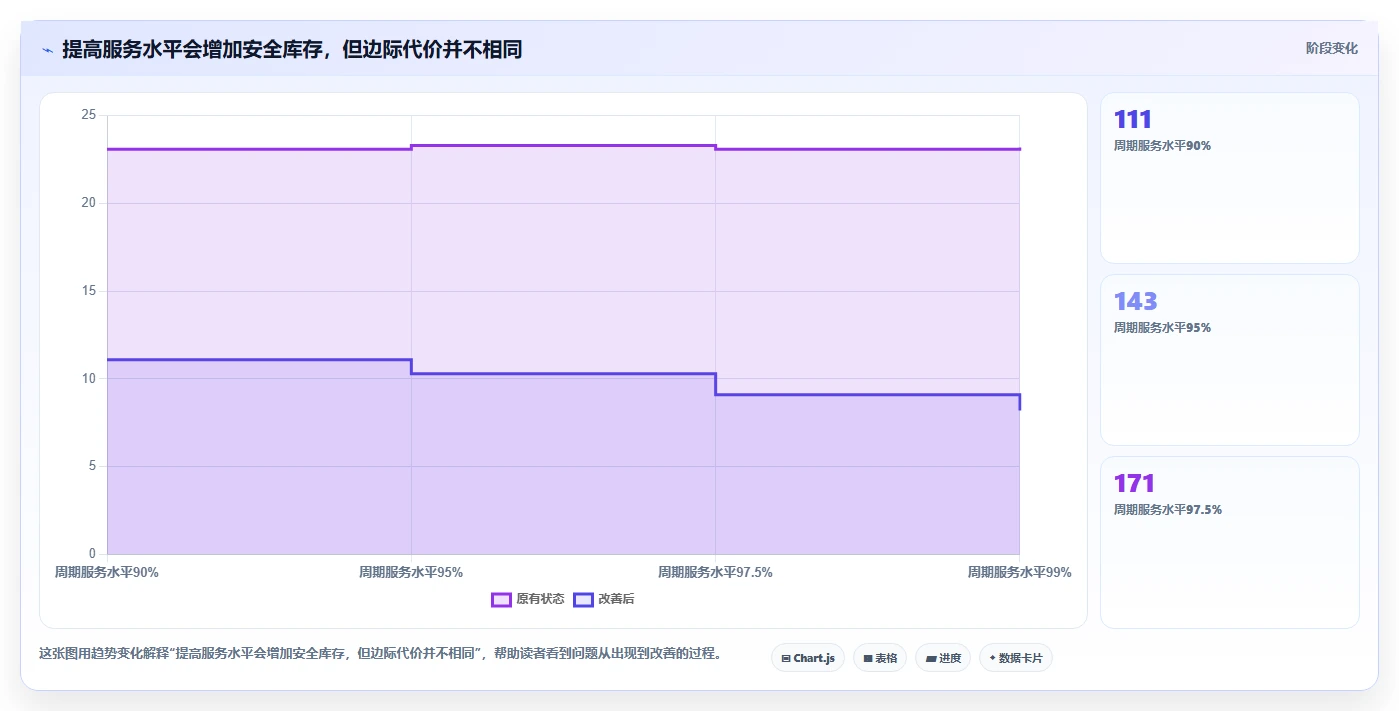The height and width of the screenshot is (711, 1399).
Task: Select the 进度 tag
Action: point(943,658)
